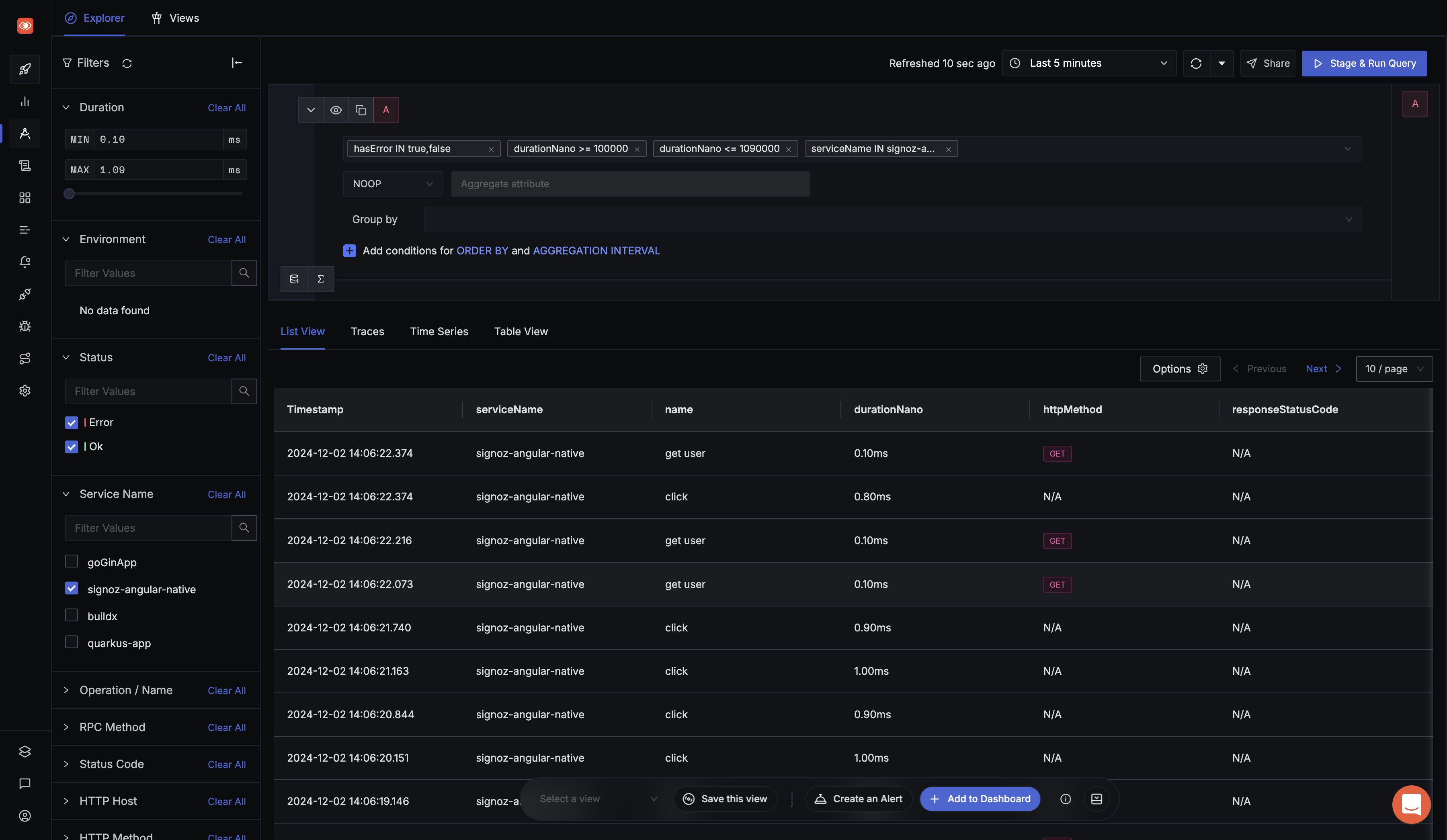Remove durationNano >= 100000 filter tag
Screen dimensions: 1447x840
click(637, 149)
